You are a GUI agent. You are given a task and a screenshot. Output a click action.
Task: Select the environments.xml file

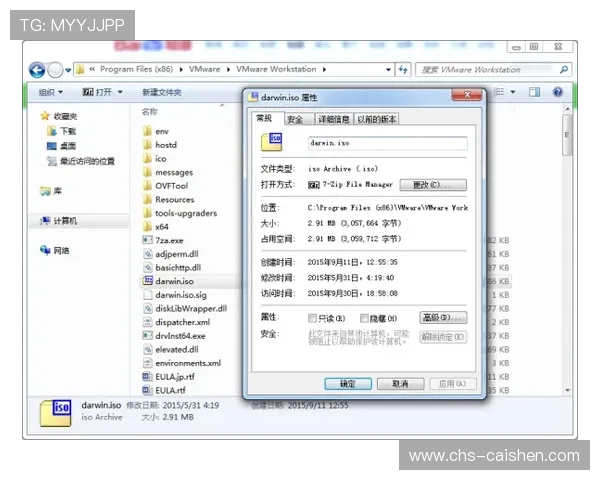coord(182,363)
